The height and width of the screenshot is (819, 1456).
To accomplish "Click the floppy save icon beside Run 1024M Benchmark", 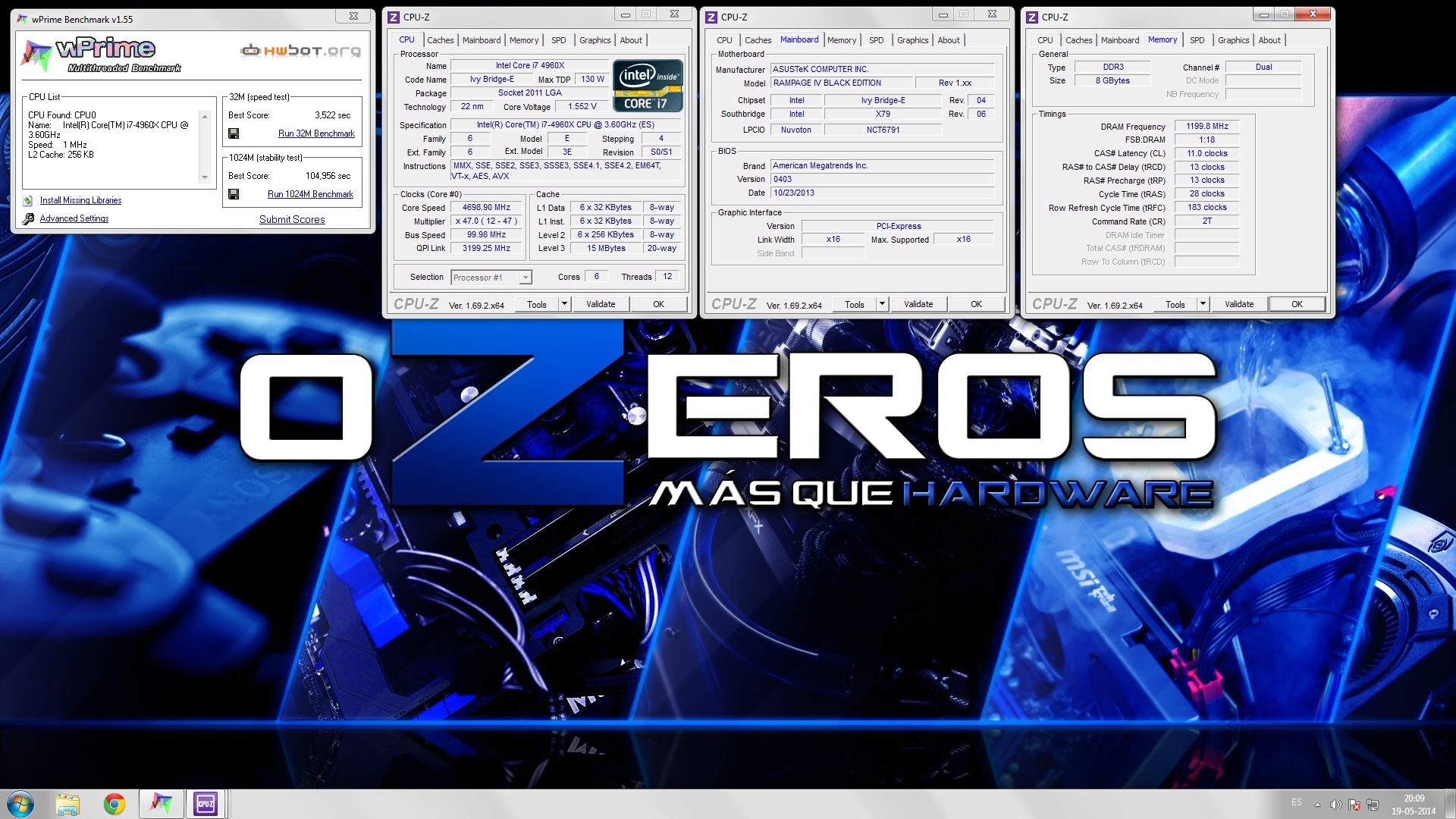I will click(234, 194).
